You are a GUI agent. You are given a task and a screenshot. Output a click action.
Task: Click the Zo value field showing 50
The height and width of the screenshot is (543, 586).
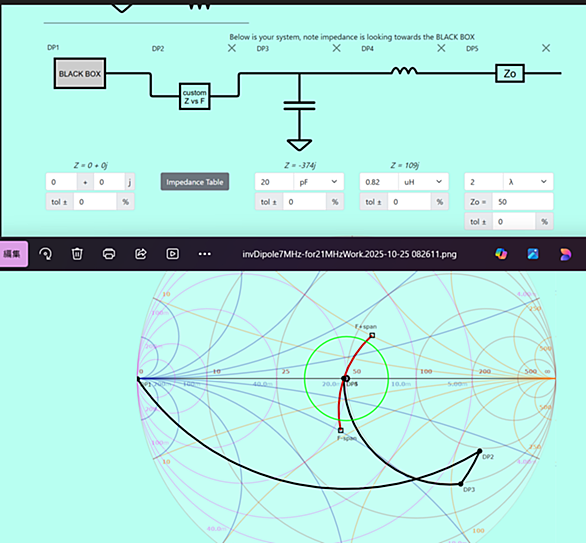(x=522, y=202)
